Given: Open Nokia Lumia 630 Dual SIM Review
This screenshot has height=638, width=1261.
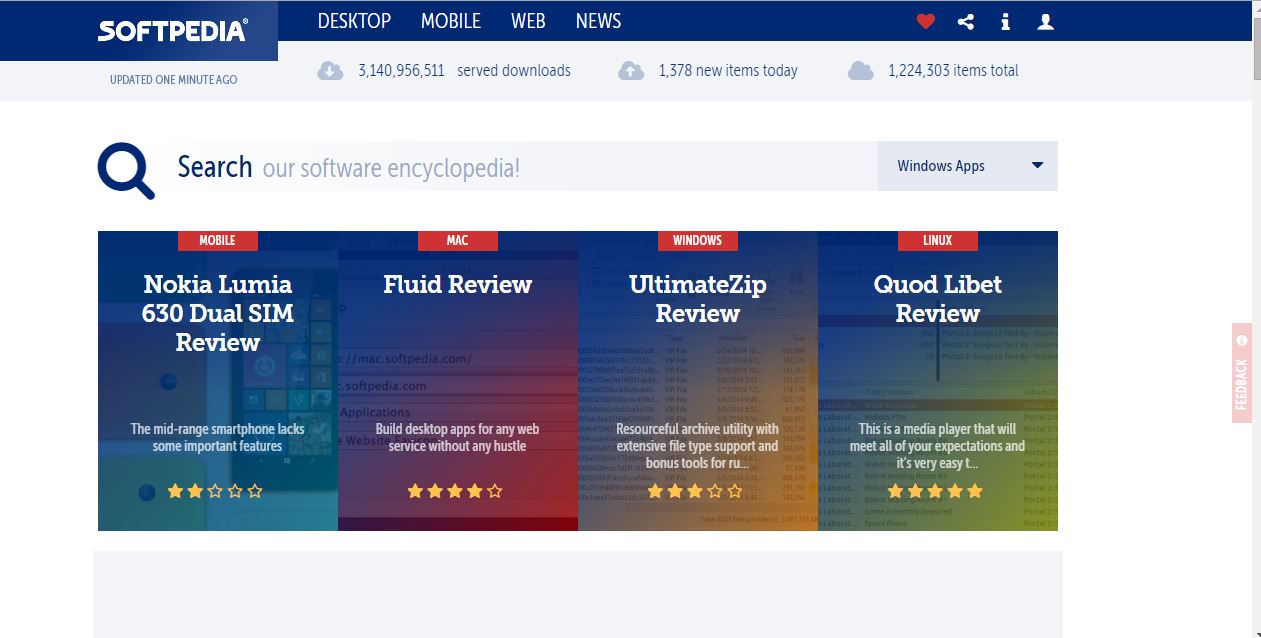Looking at the screenshot, I should tap(218, 313).
